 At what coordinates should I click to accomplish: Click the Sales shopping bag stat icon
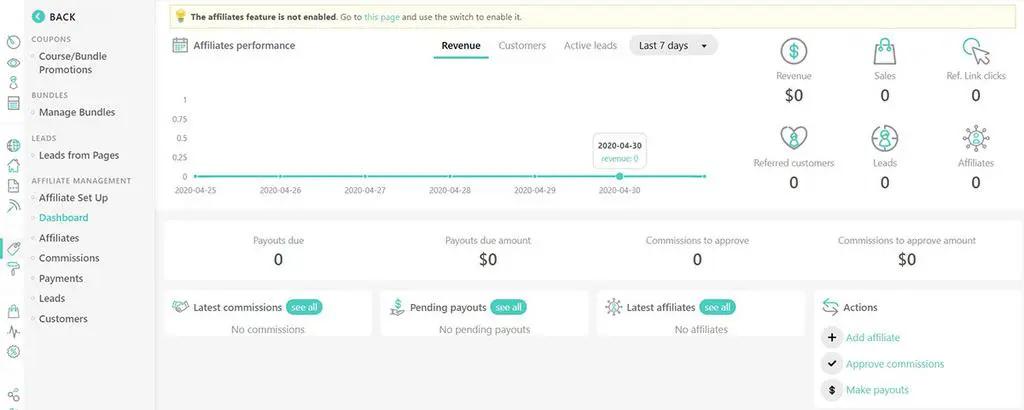point(885,51)
